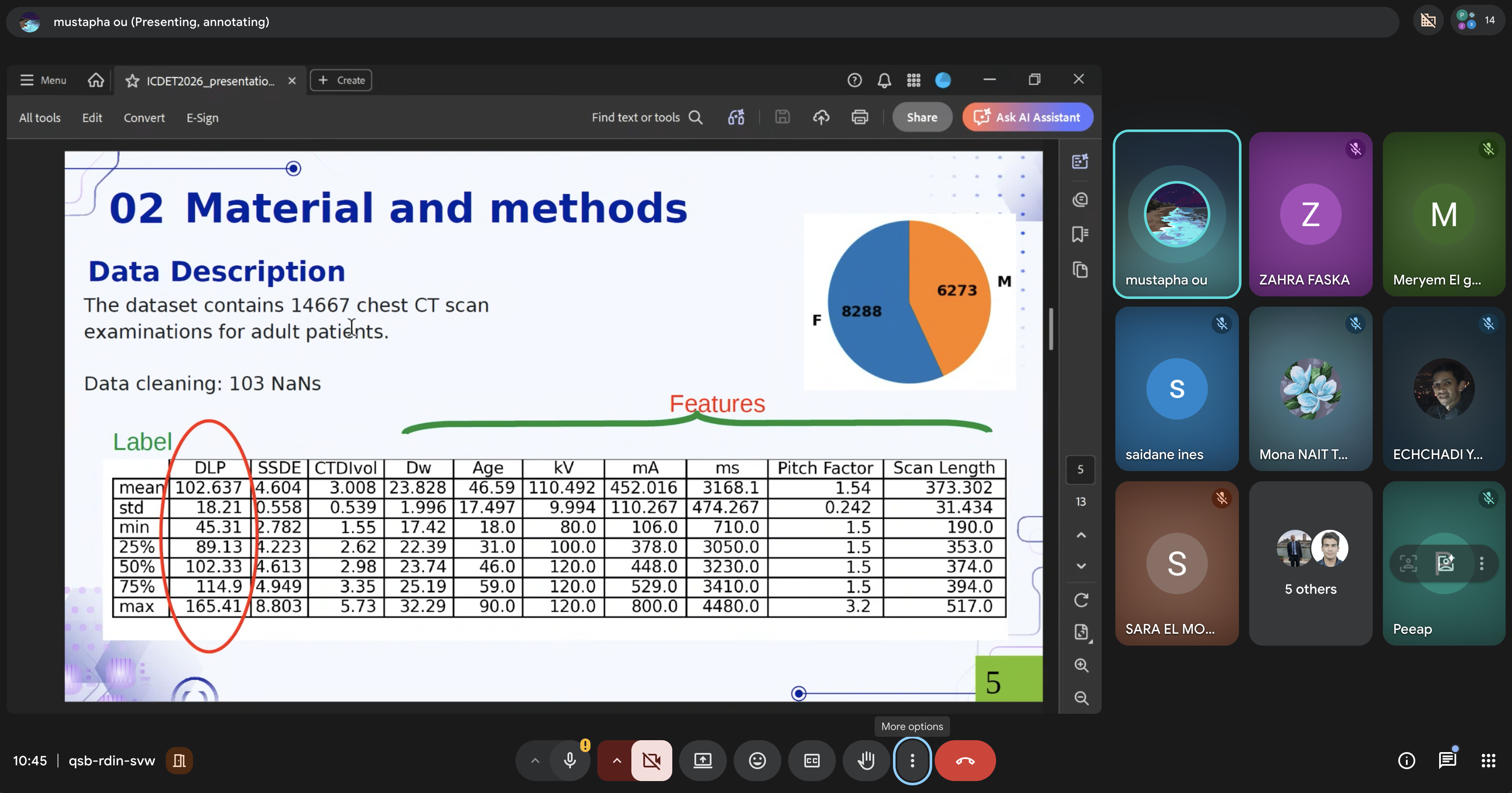The image size is (1512, 793).
Task: Open the E-Sign menu item
Action: 202,118
